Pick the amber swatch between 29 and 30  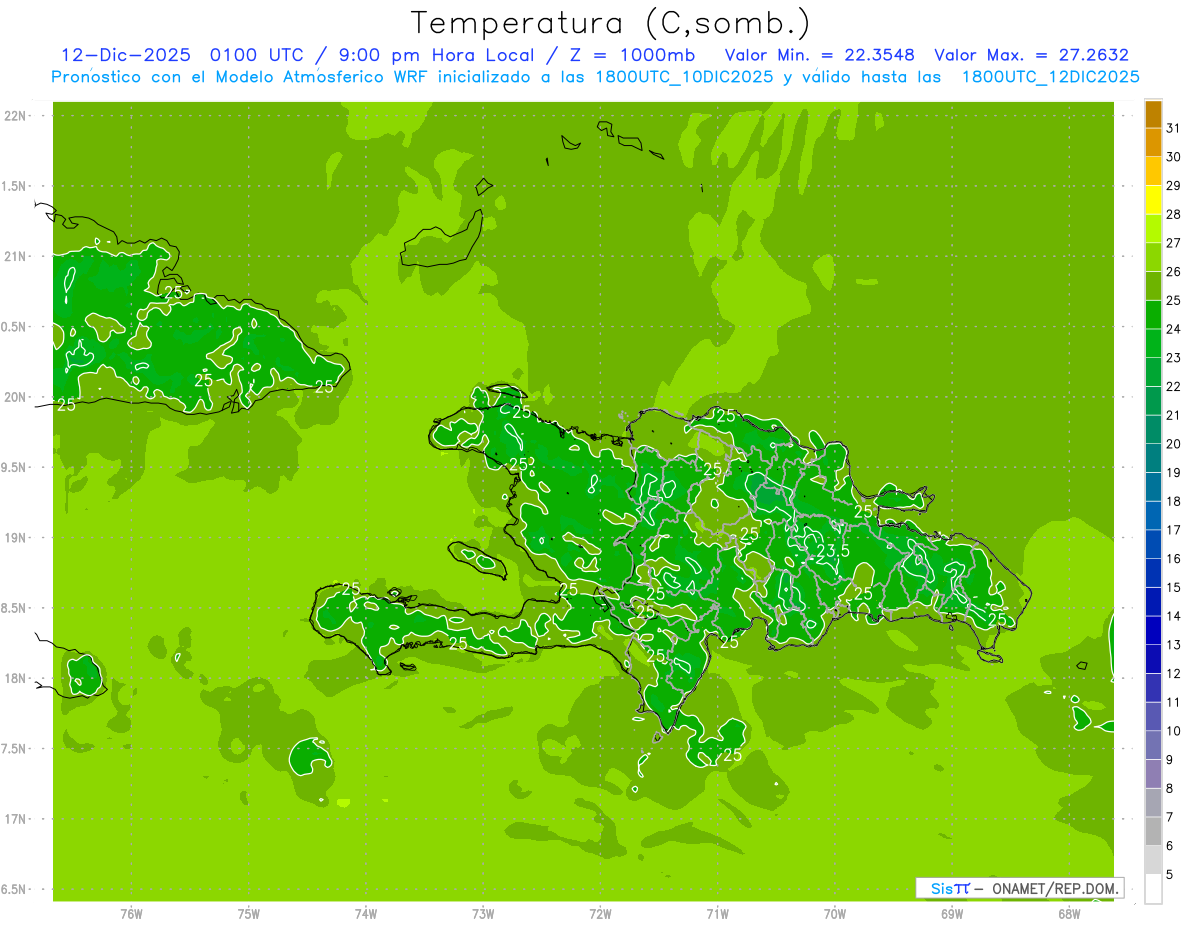[1153, 171]
